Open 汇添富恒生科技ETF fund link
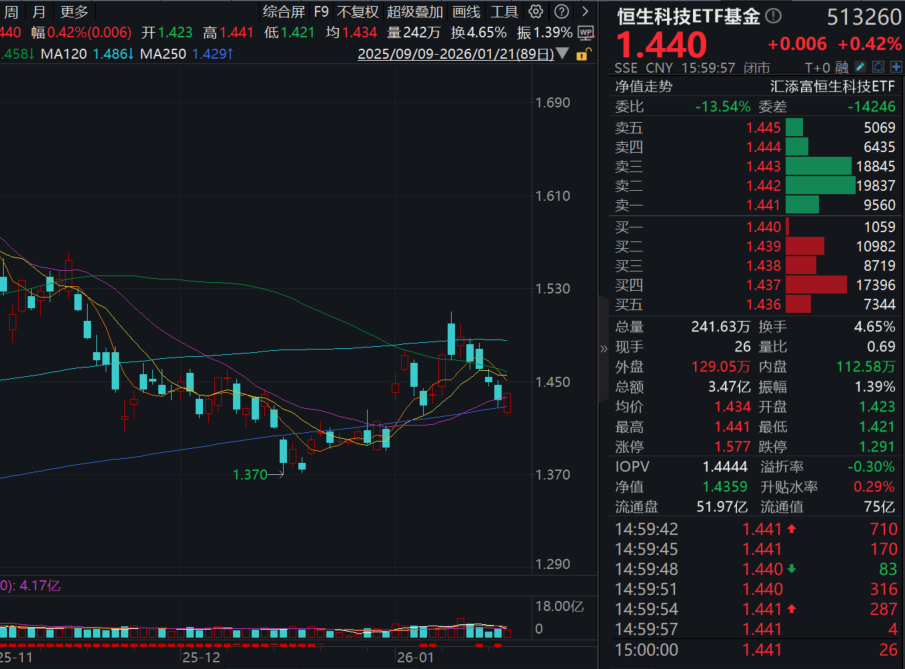The width and height of the screenshot is (905, 669). (832, 87)
